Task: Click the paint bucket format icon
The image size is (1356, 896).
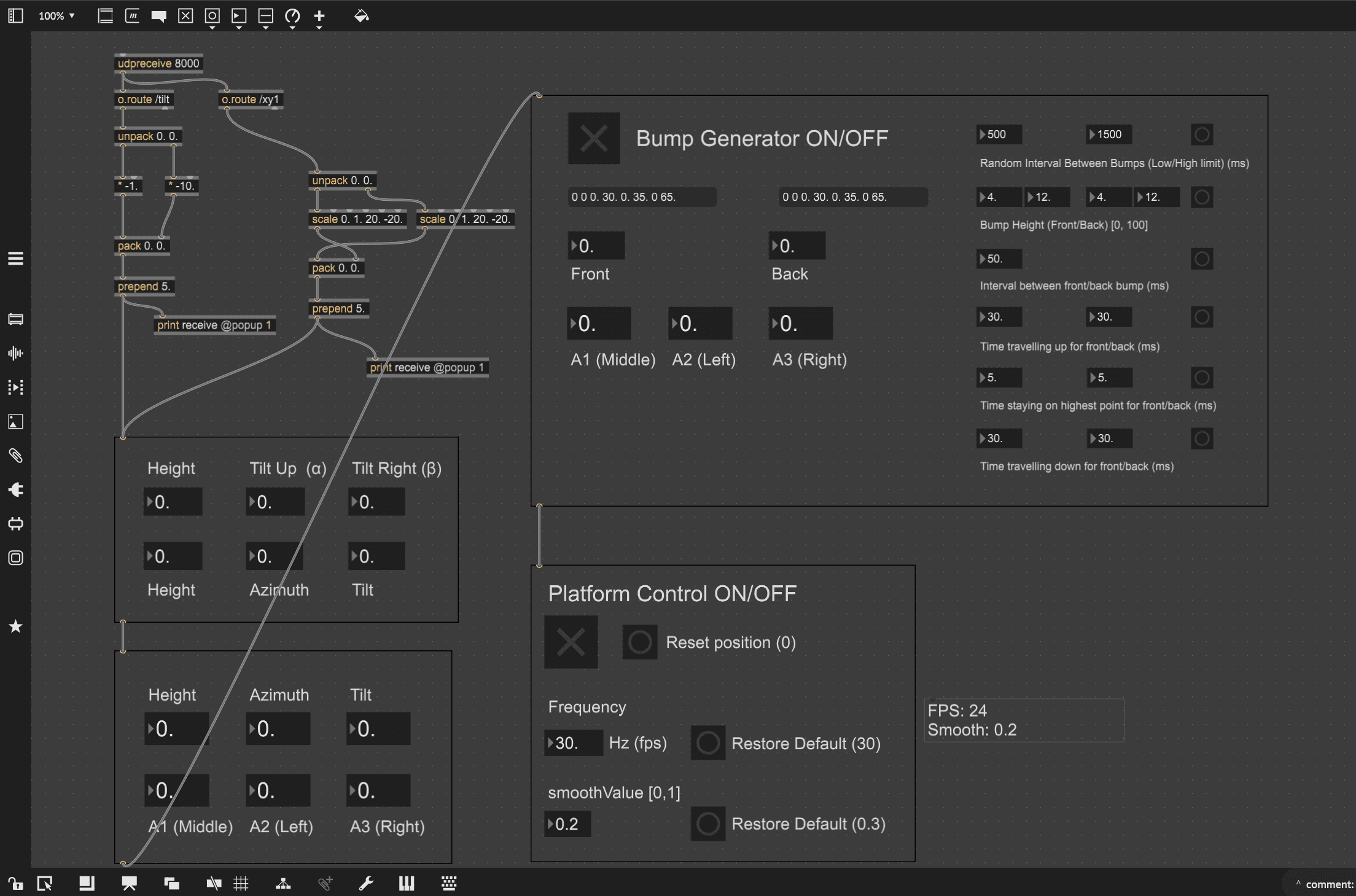Action: tap(361, 16)
